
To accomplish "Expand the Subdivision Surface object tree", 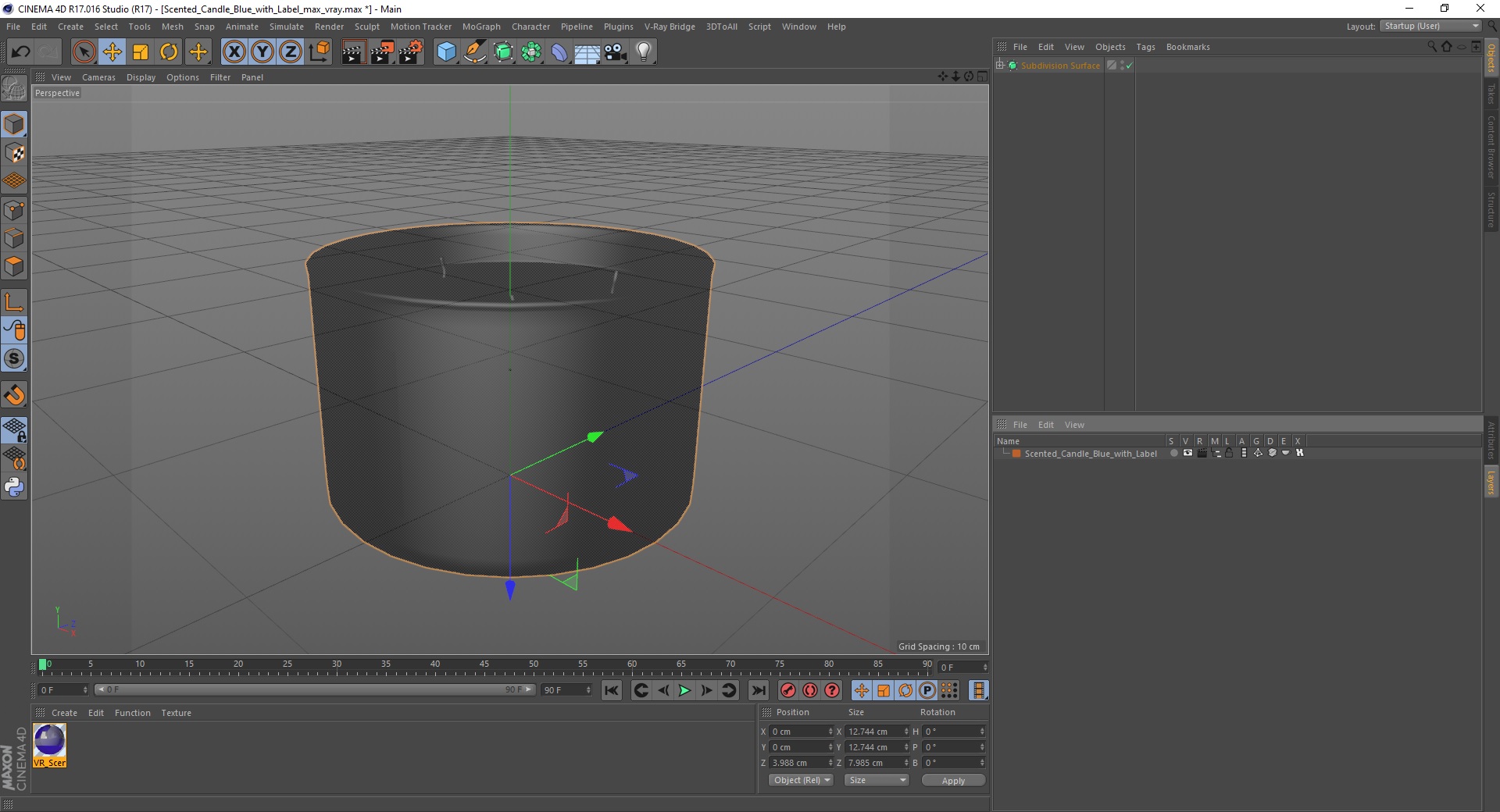I will click(1000, 66).
